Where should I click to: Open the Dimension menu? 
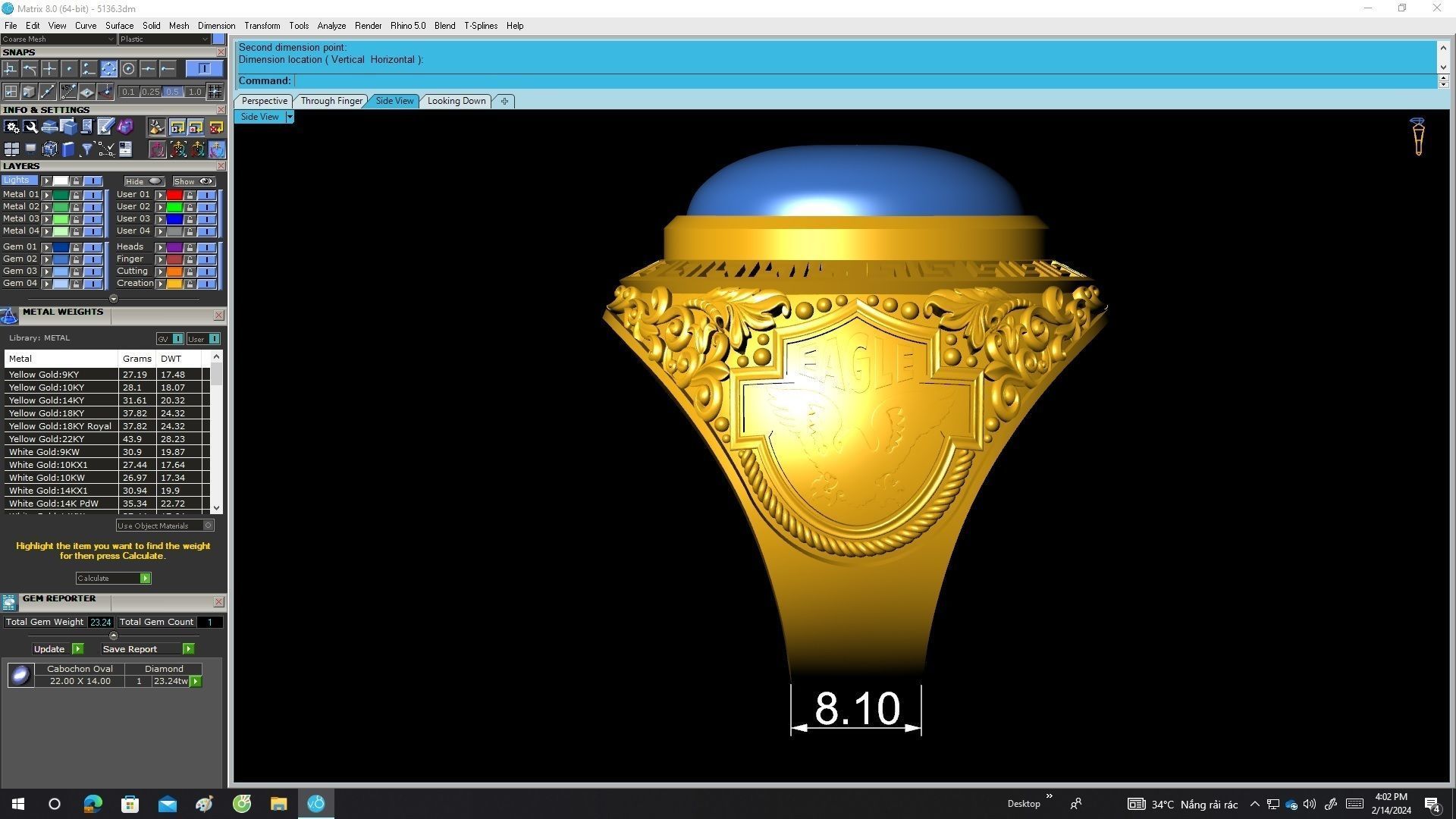(x=216, y=26)
